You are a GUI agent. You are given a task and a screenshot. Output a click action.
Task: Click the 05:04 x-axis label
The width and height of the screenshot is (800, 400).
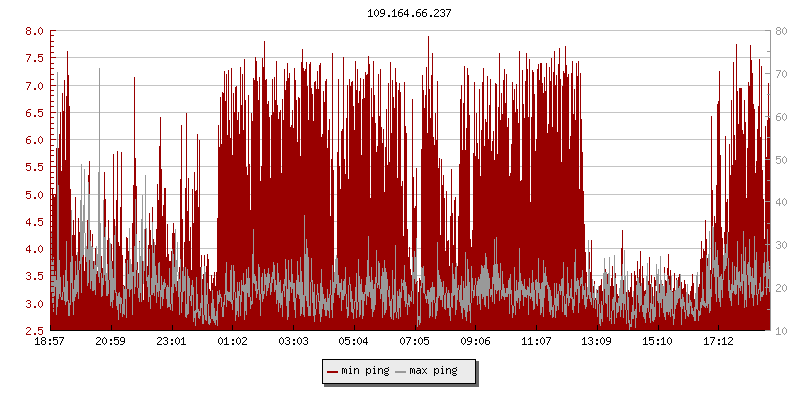(354, 341)
